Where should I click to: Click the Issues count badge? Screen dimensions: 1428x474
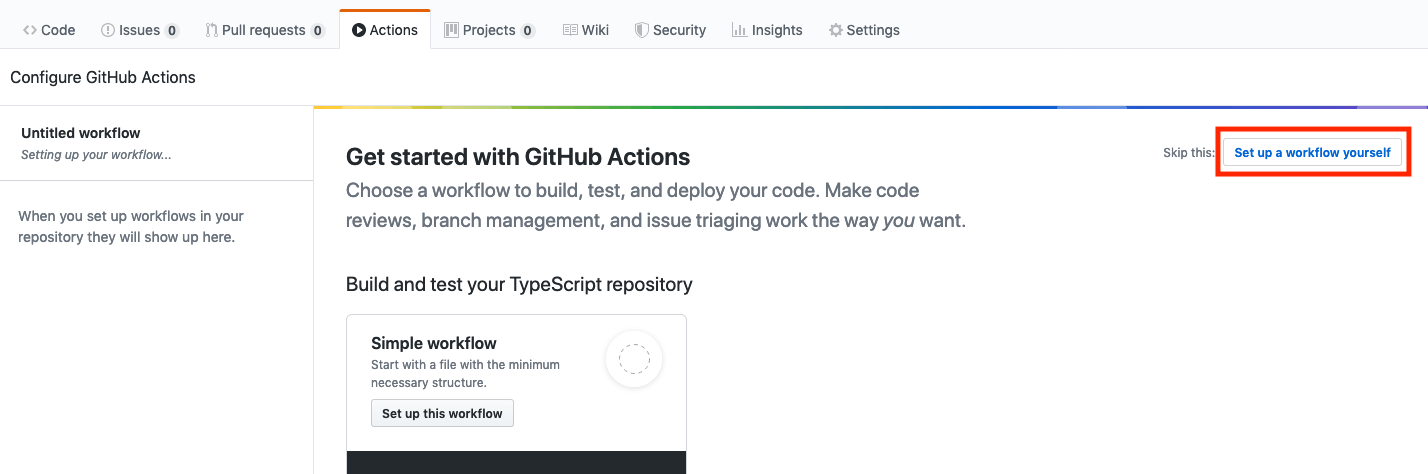click(172, 31)
